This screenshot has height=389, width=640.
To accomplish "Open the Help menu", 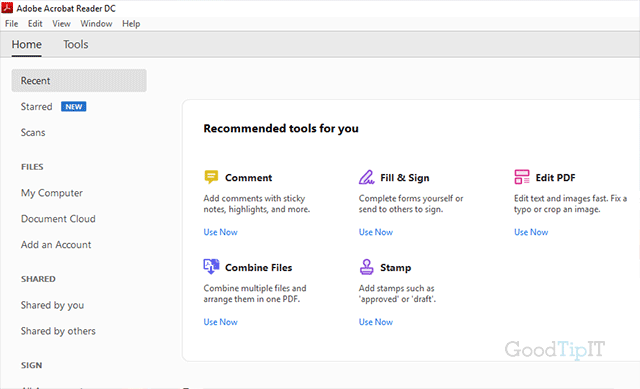I will 131,24.
